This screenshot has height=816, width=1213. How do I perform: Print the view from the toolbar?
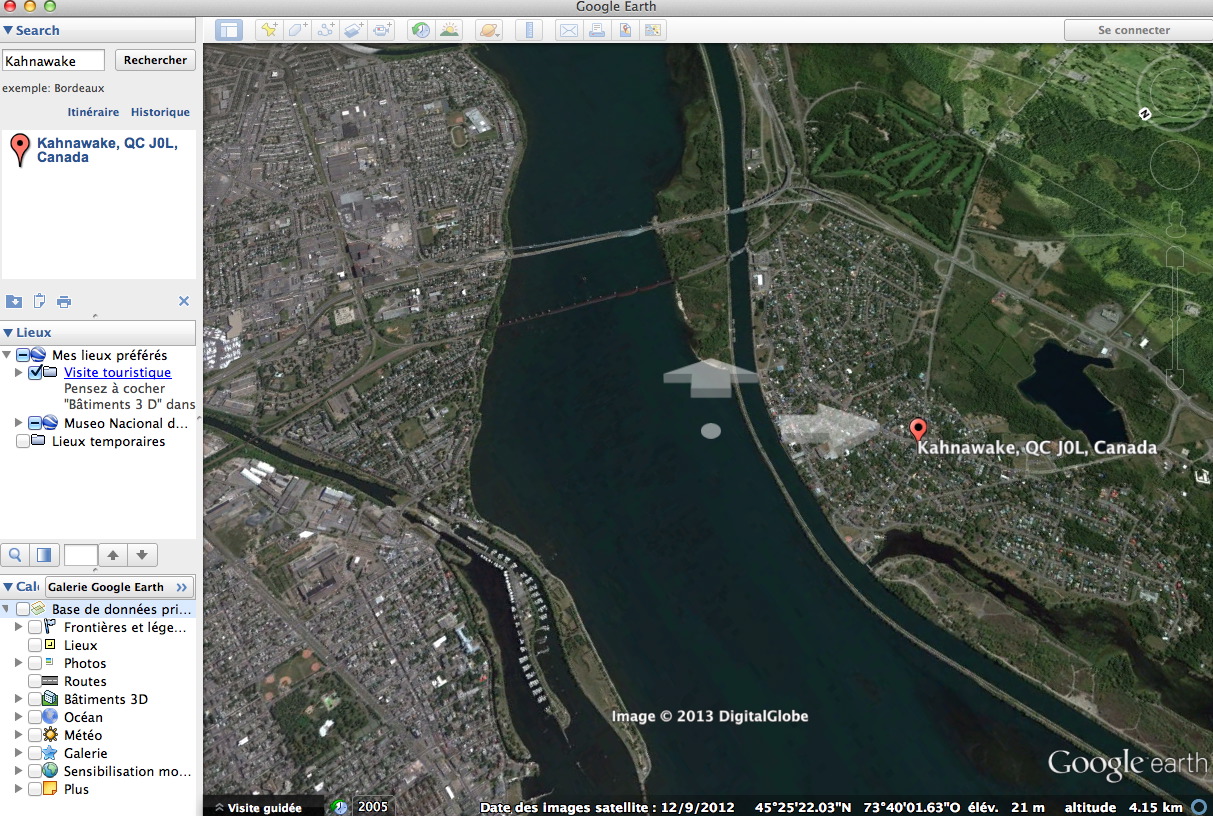[597, 30]
